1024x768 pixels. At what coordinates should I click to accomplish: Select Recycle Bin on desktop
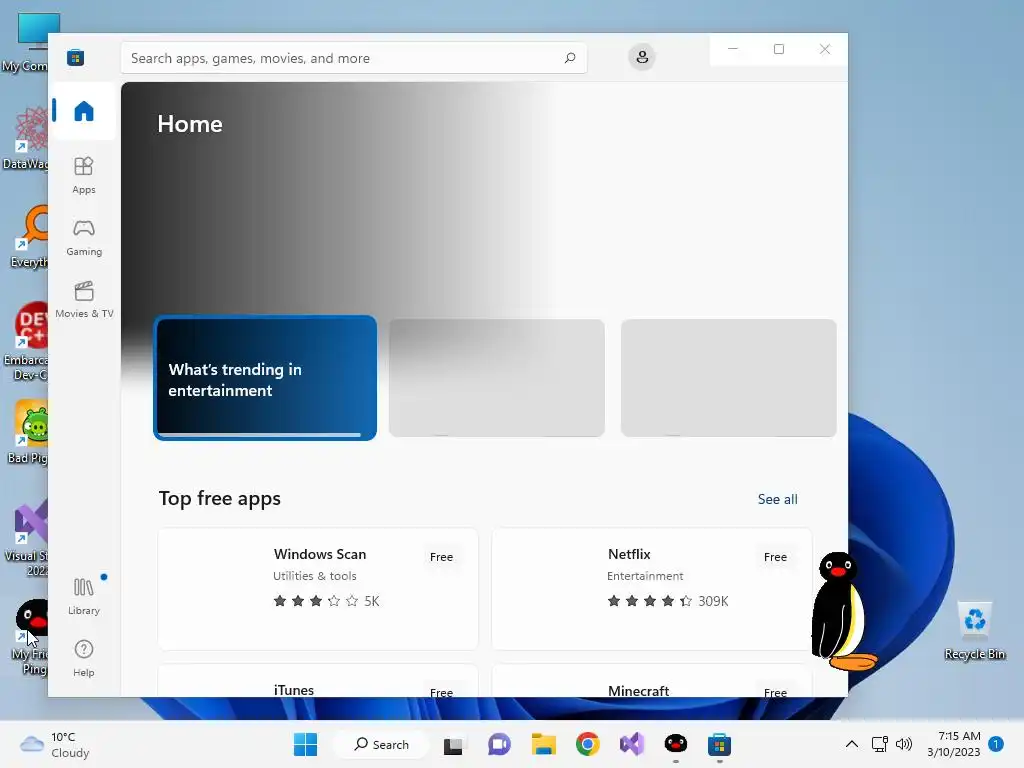click(974, 631)
